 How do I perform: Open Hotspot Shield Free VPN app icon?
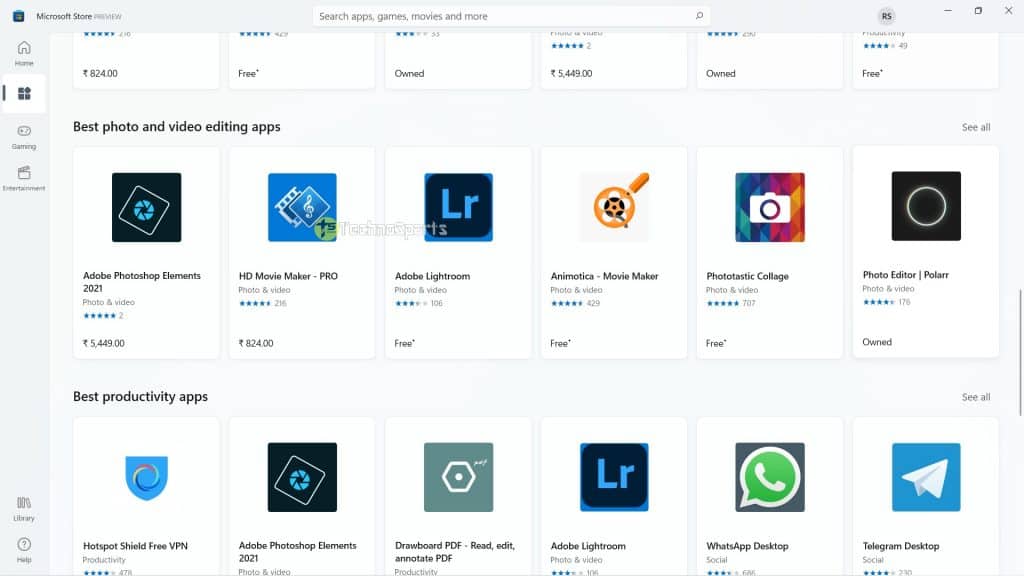146,477
